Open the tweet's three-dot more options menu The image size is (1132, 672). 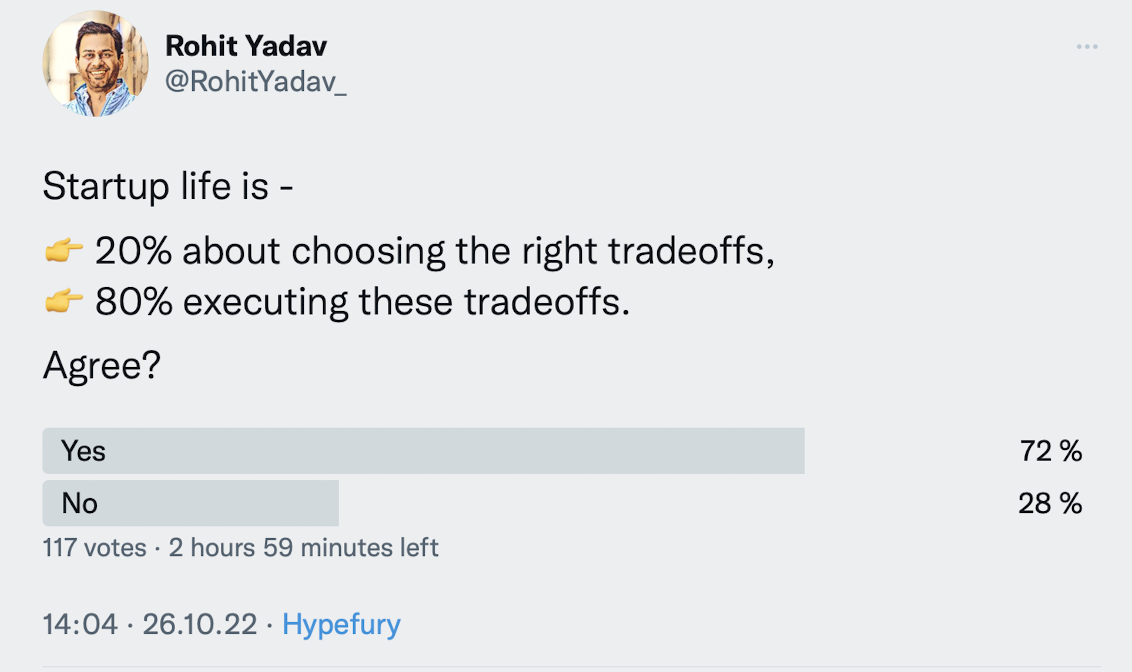pyautogui.click(x=1087, y=47)
